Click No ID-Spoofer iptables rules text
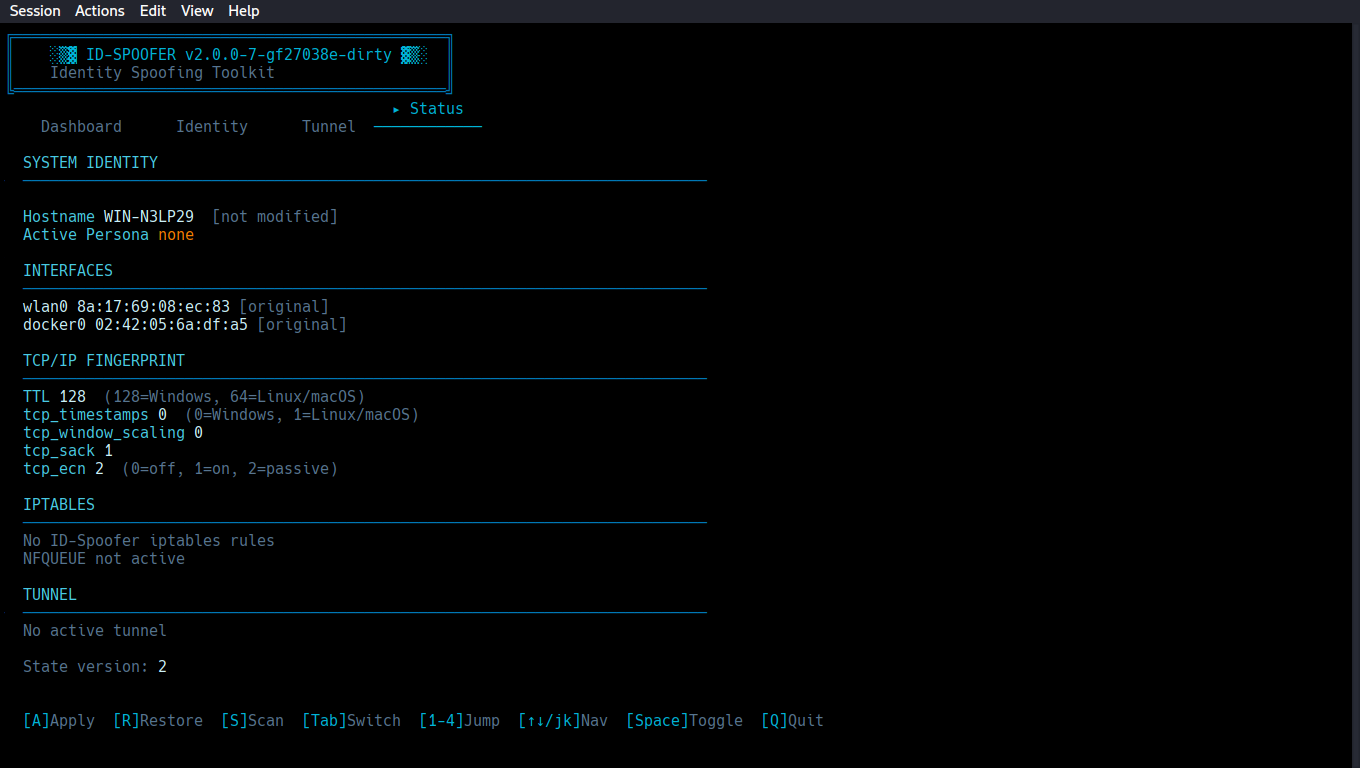 pos(149,541)
